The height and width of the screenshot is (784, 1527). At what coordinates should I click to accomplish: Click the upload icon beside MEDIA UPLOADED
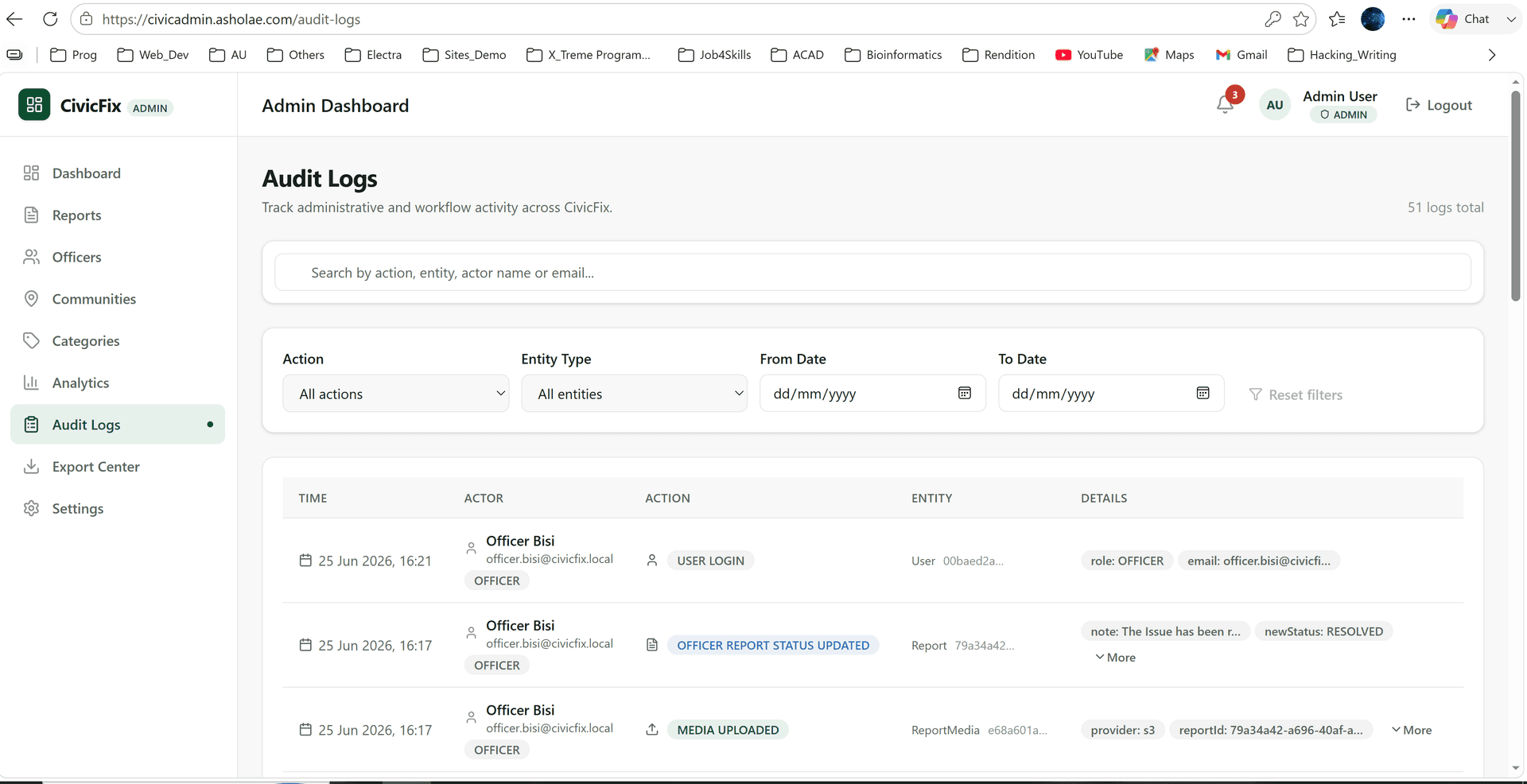point(652,729)
